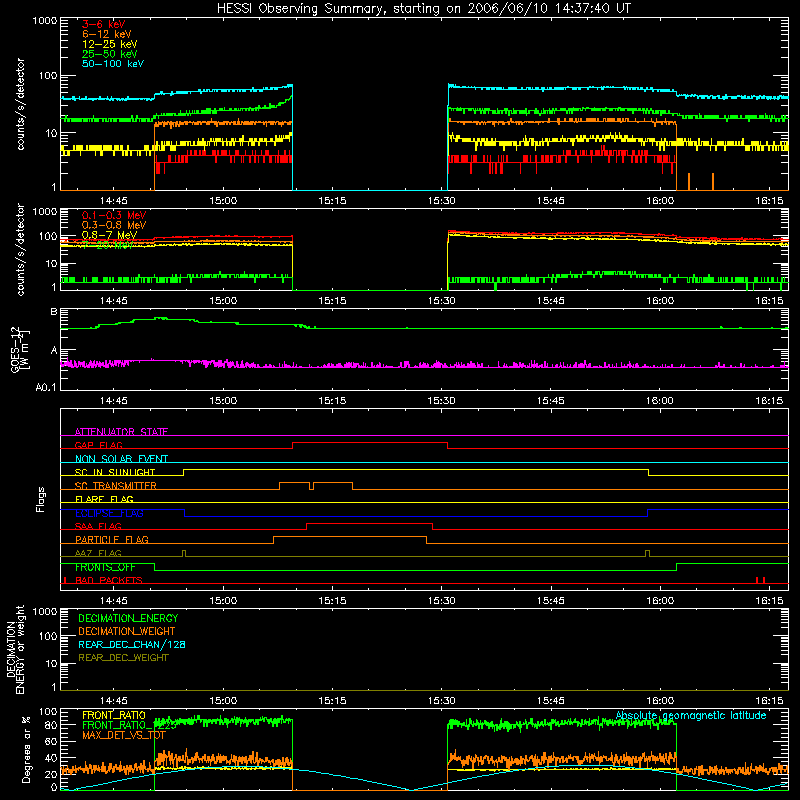800x800 pixels.
Task: Click the yellow FRONT_RATIO legend label
Action: pos(114,715)
